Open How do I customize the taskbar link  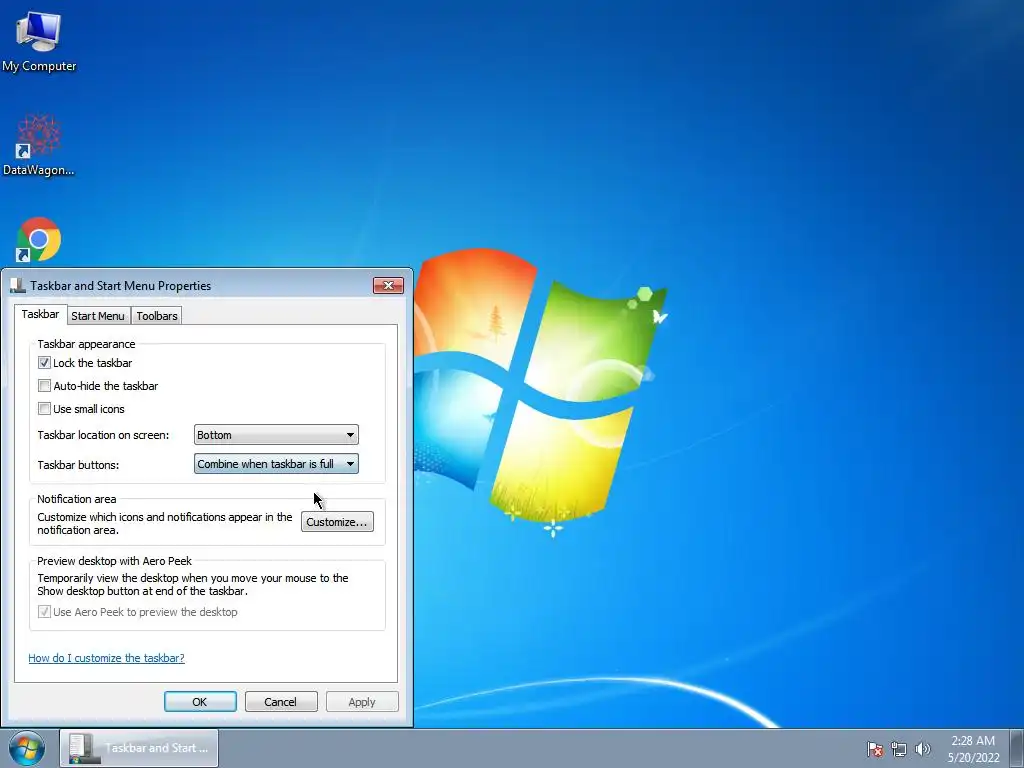[x=106, y=658]
